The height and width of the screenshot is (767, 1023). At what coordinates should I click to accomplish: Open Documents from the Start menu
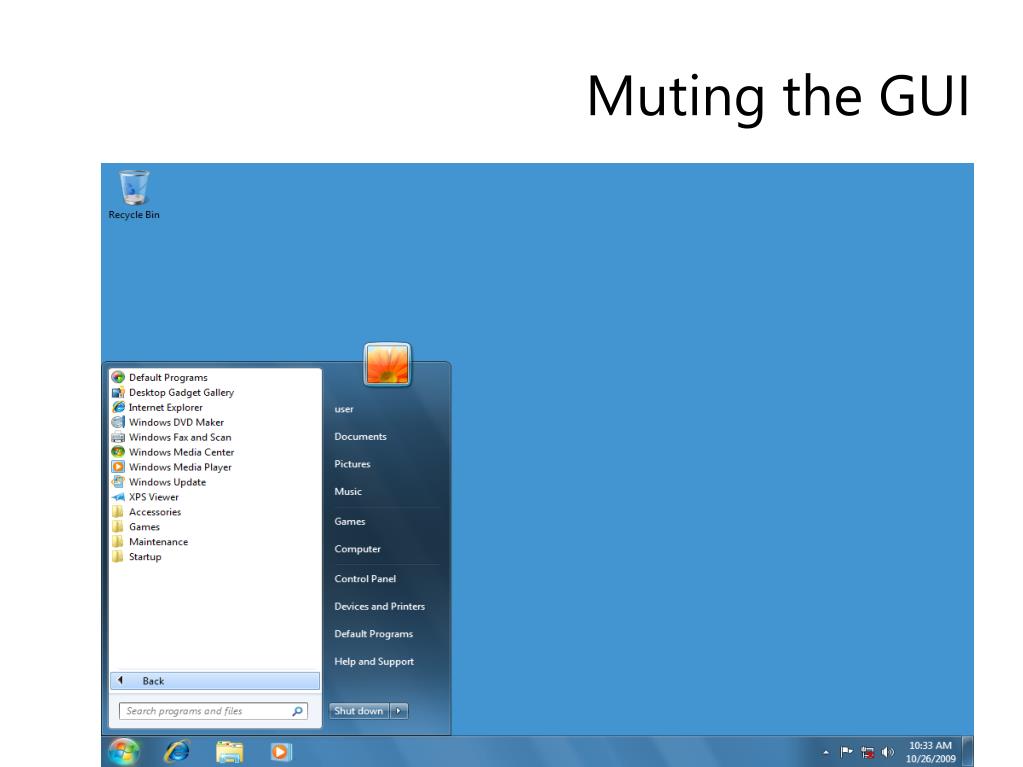click(360, 436)
